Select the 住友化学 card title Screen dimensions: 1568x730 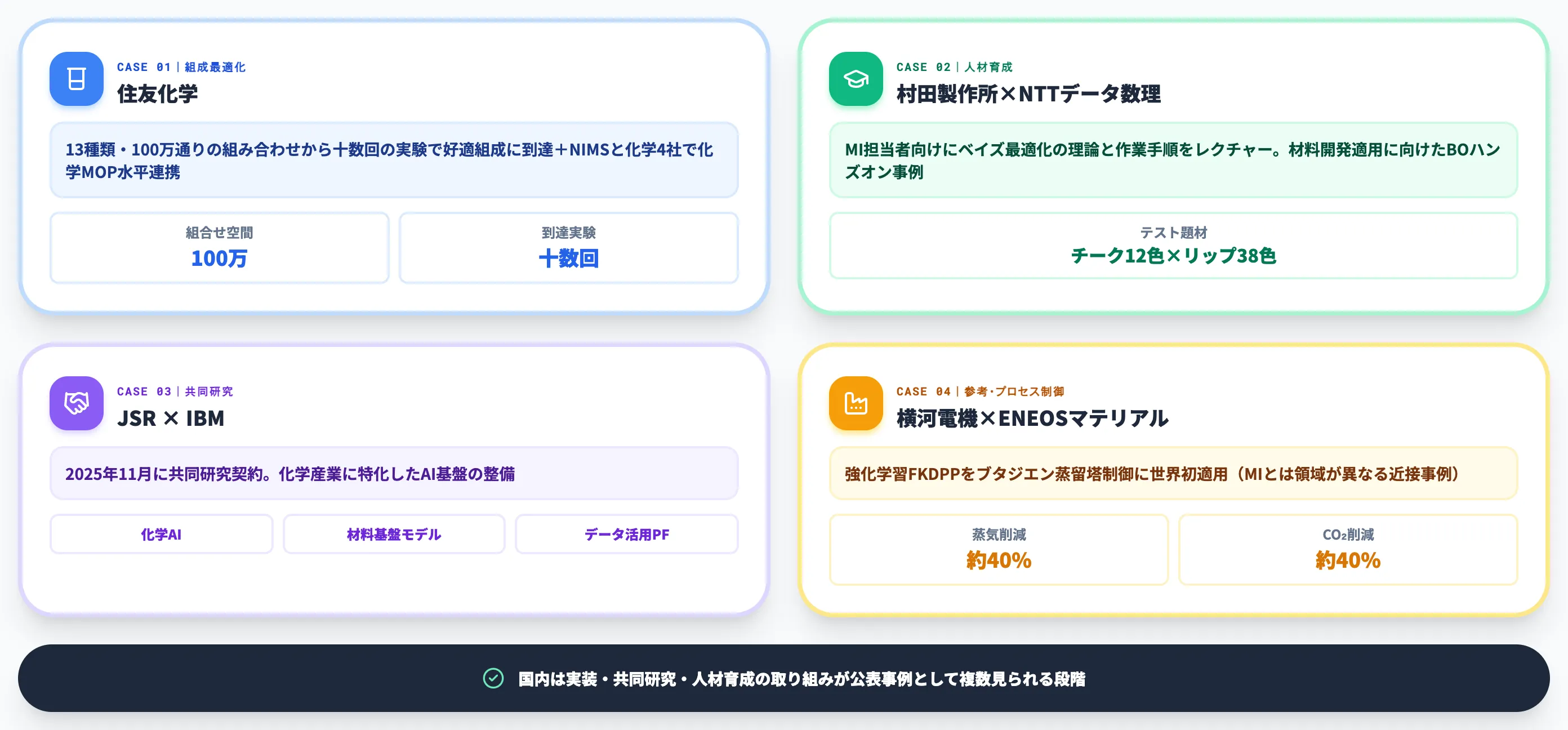[157, 94]
